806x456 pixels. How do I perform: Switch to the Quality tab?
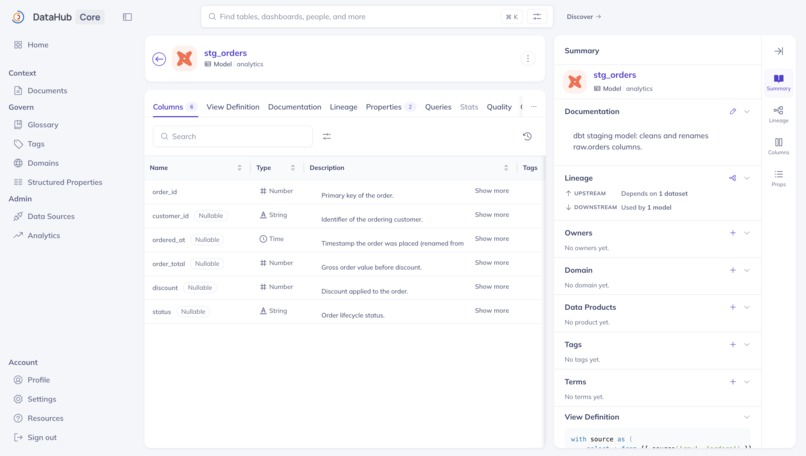point(499,107)
